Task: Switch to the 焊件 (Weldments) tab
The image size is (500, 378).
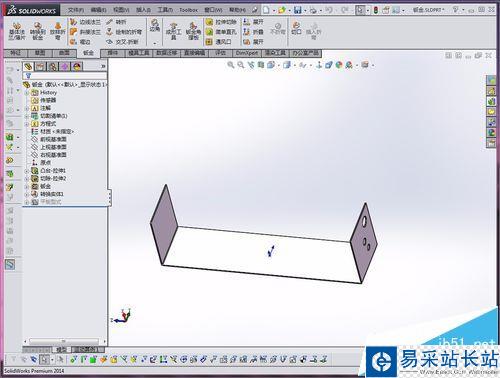Action: 113,53
